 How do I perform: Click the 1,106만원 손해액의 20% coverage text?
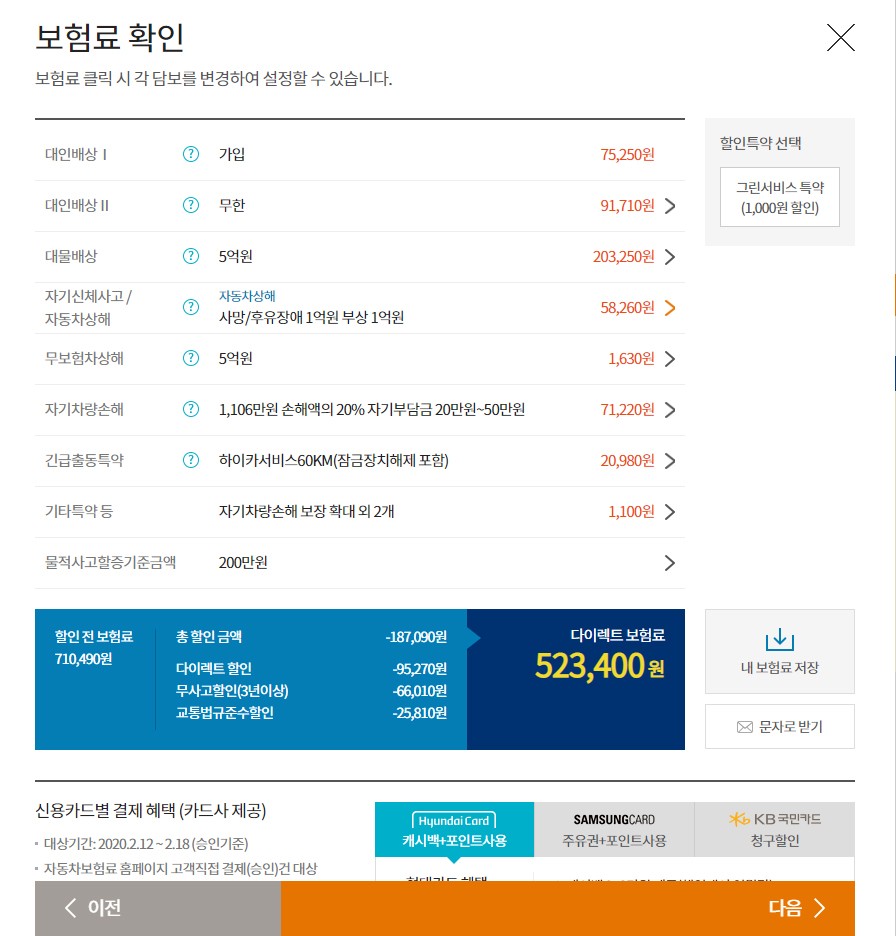point(372,410)
